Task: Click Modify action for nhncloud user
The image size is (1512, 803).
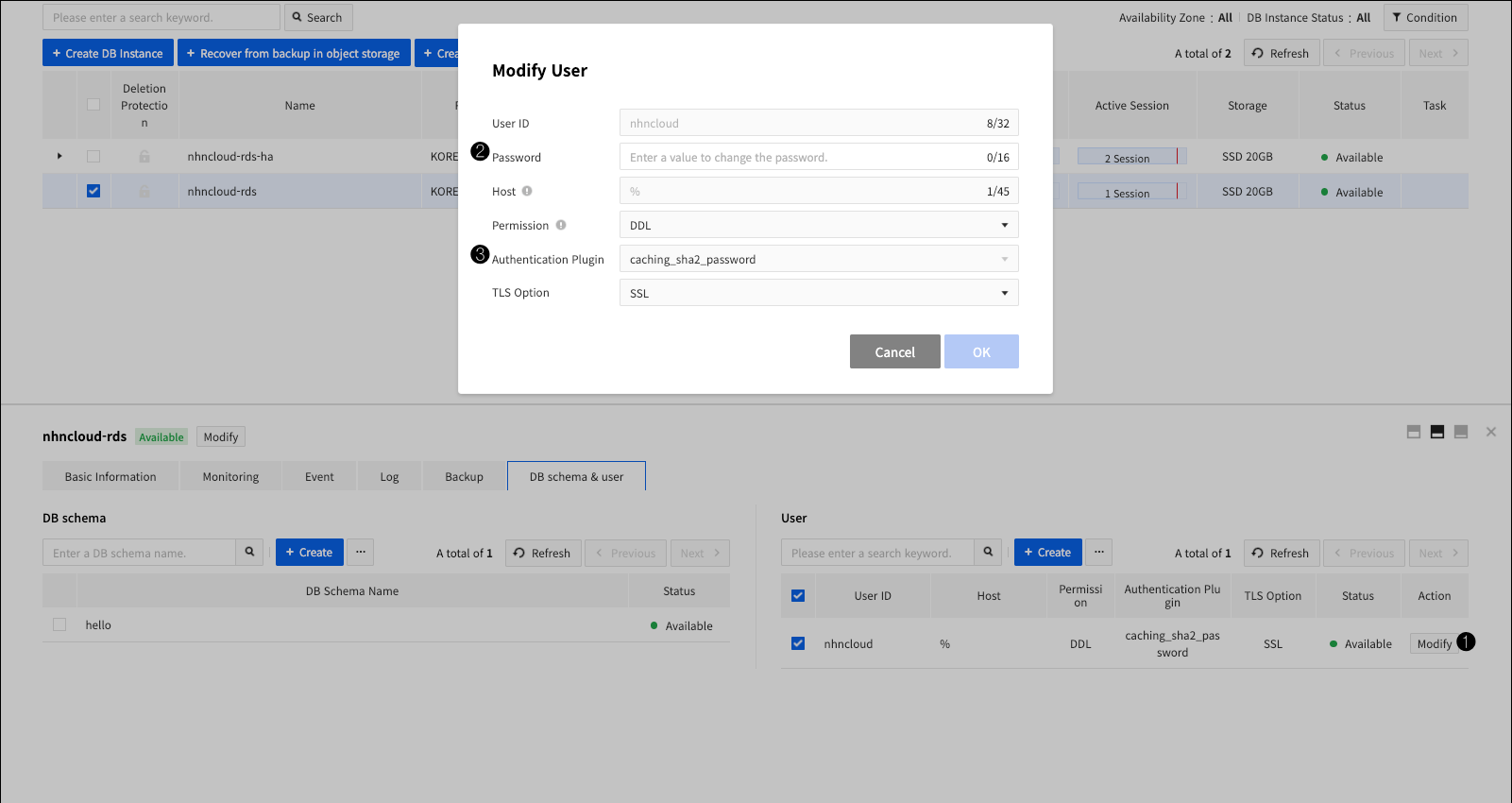Action: [1434, 643]
